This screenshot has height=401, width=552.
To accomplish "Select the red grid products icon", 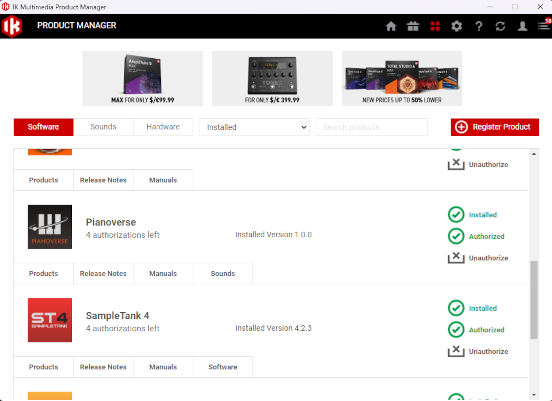I will click(435, 26).
